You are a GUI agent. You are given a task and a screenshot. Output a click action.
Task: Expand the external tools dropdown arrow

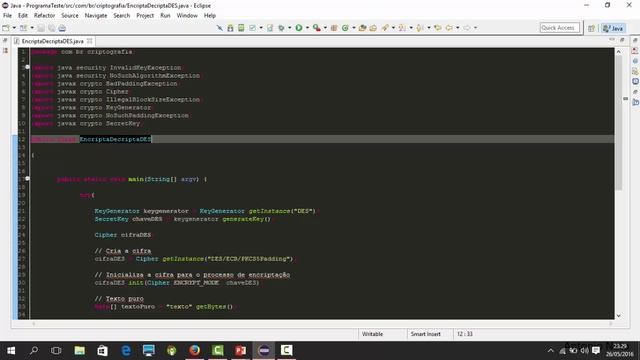pos(325,28)
